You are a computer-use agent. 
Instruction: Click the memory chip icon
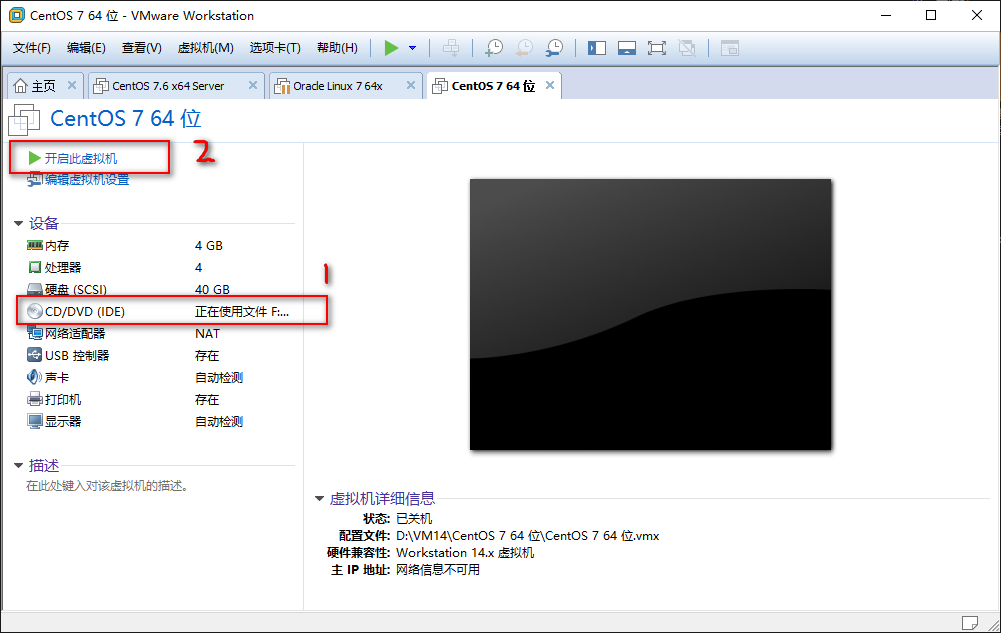point(34,245)
